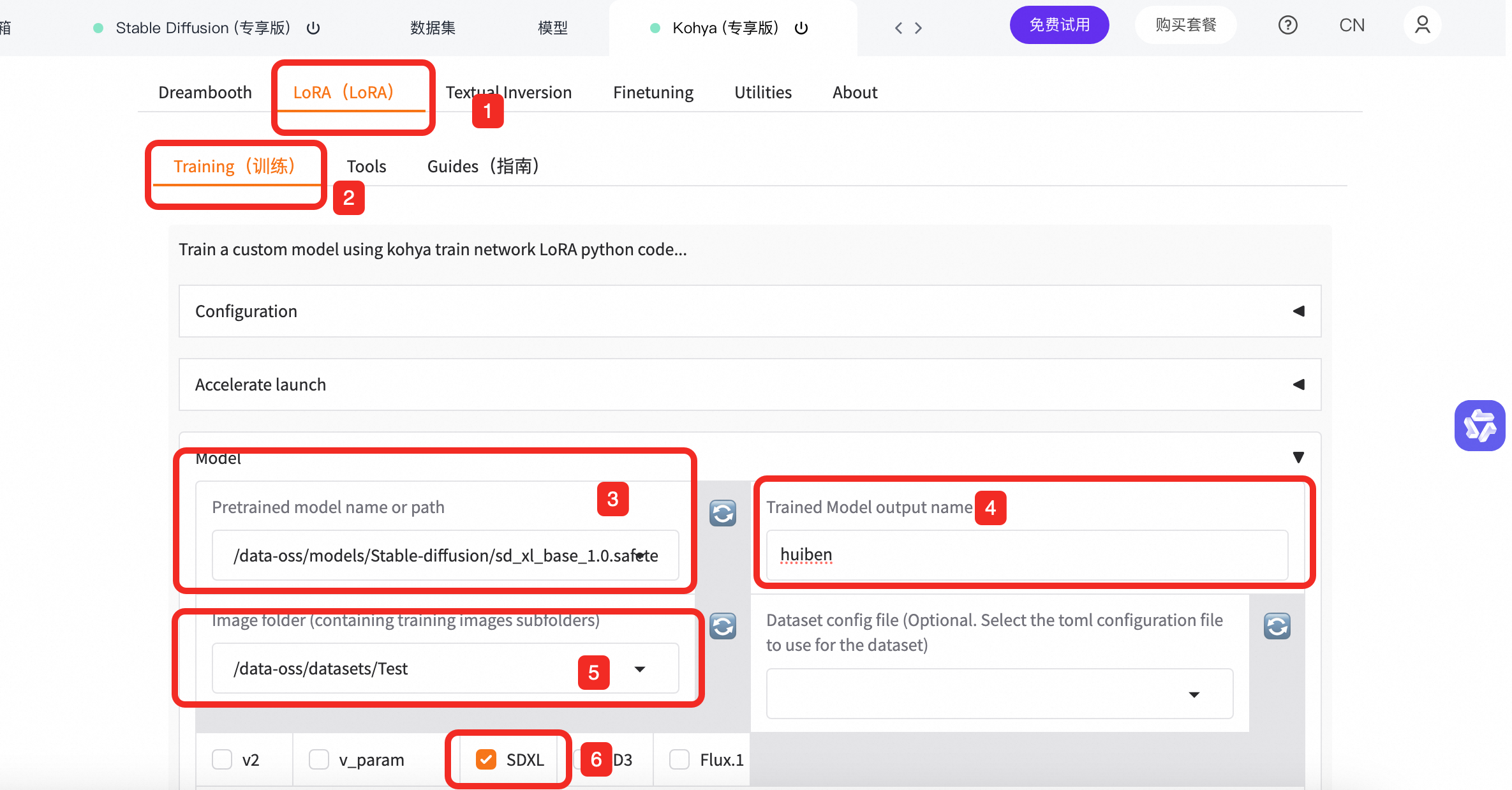Click the 免费试用 button
Screen dimensions: 1512x790
point(1059,26)
